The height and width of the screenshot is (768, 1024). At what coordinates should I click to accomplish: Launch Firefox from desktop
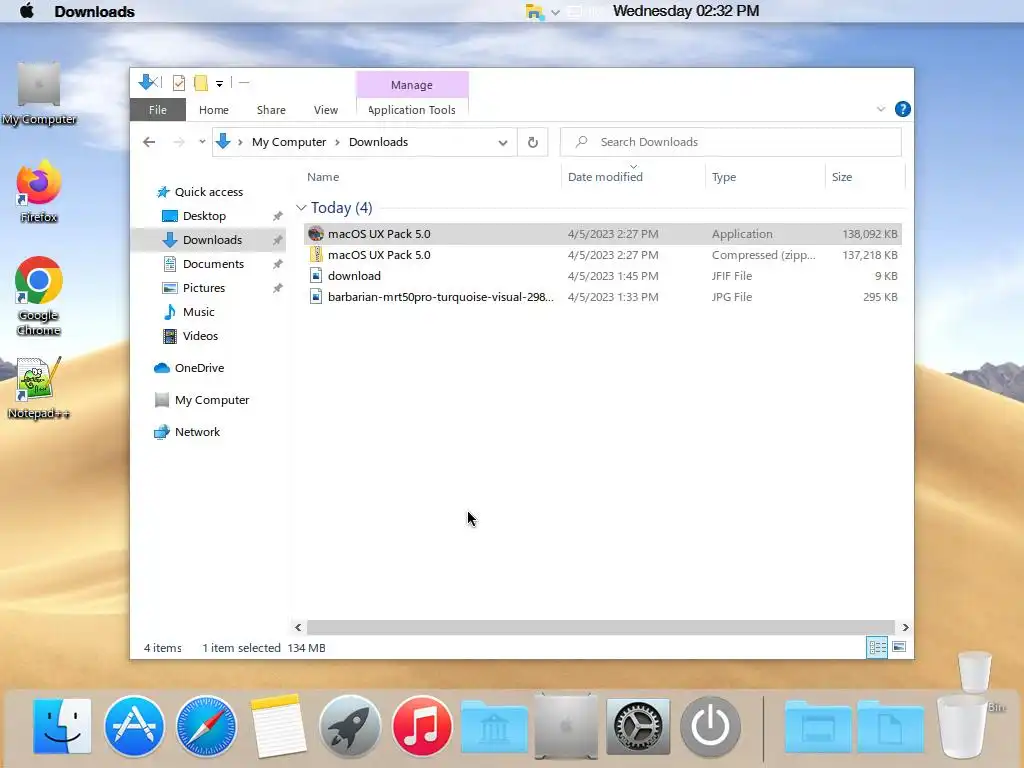(39, 192)
